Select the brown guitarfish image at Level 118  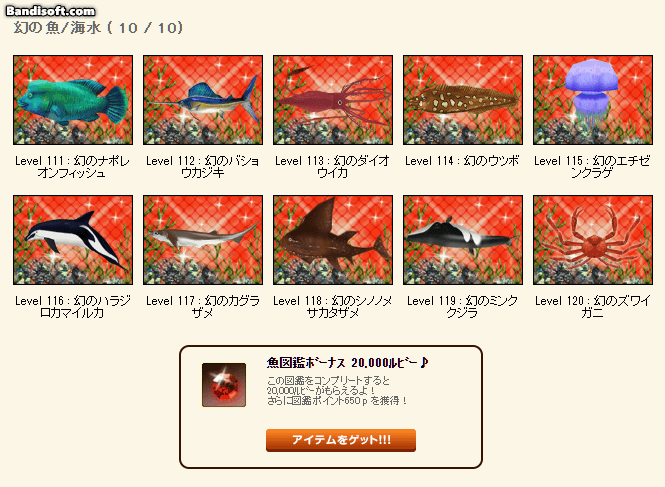coord(333,240)
